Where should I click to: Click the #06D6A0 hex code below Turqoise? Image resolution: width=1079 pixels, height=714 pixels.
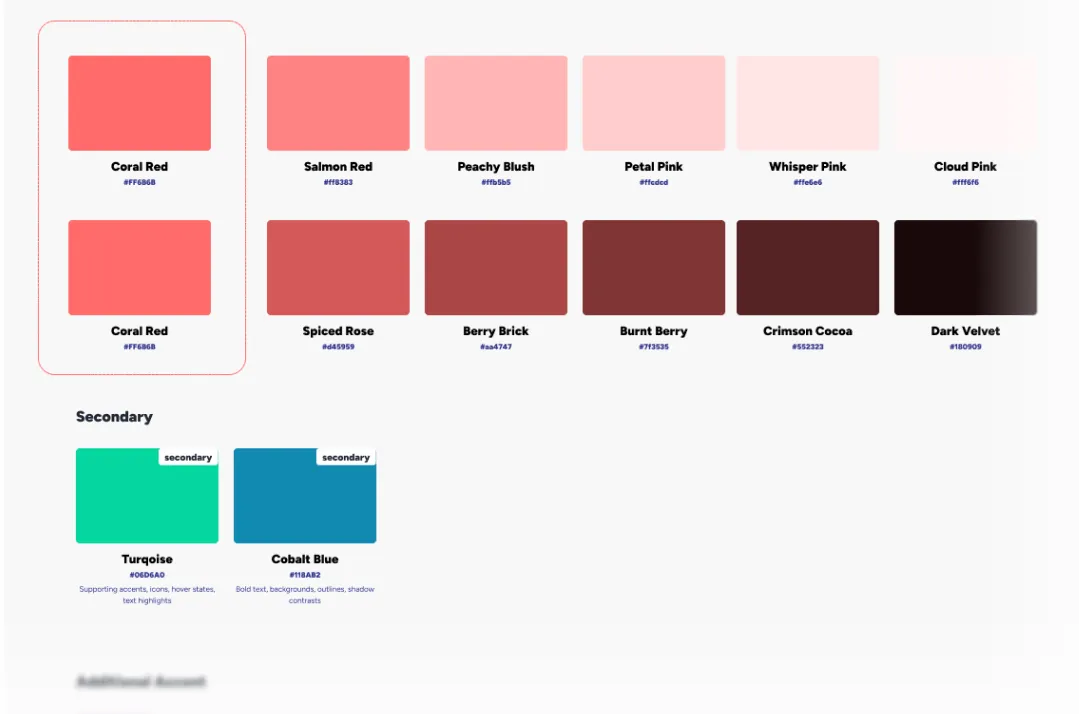pos(146,574)
